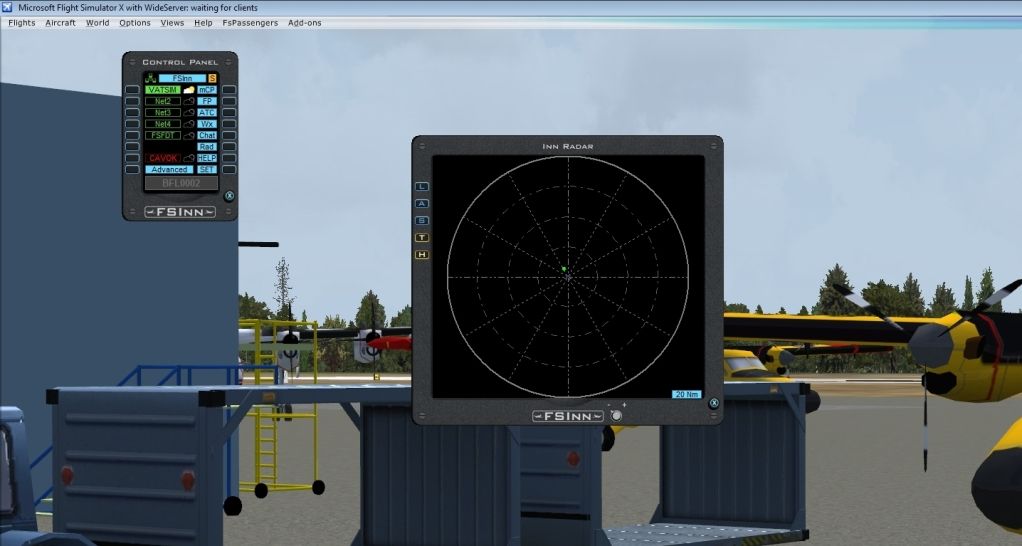This screenshot has width=1022, height=546.
Task: Click the cloud icon next to CAVOK
Action: tap(189, 158)
